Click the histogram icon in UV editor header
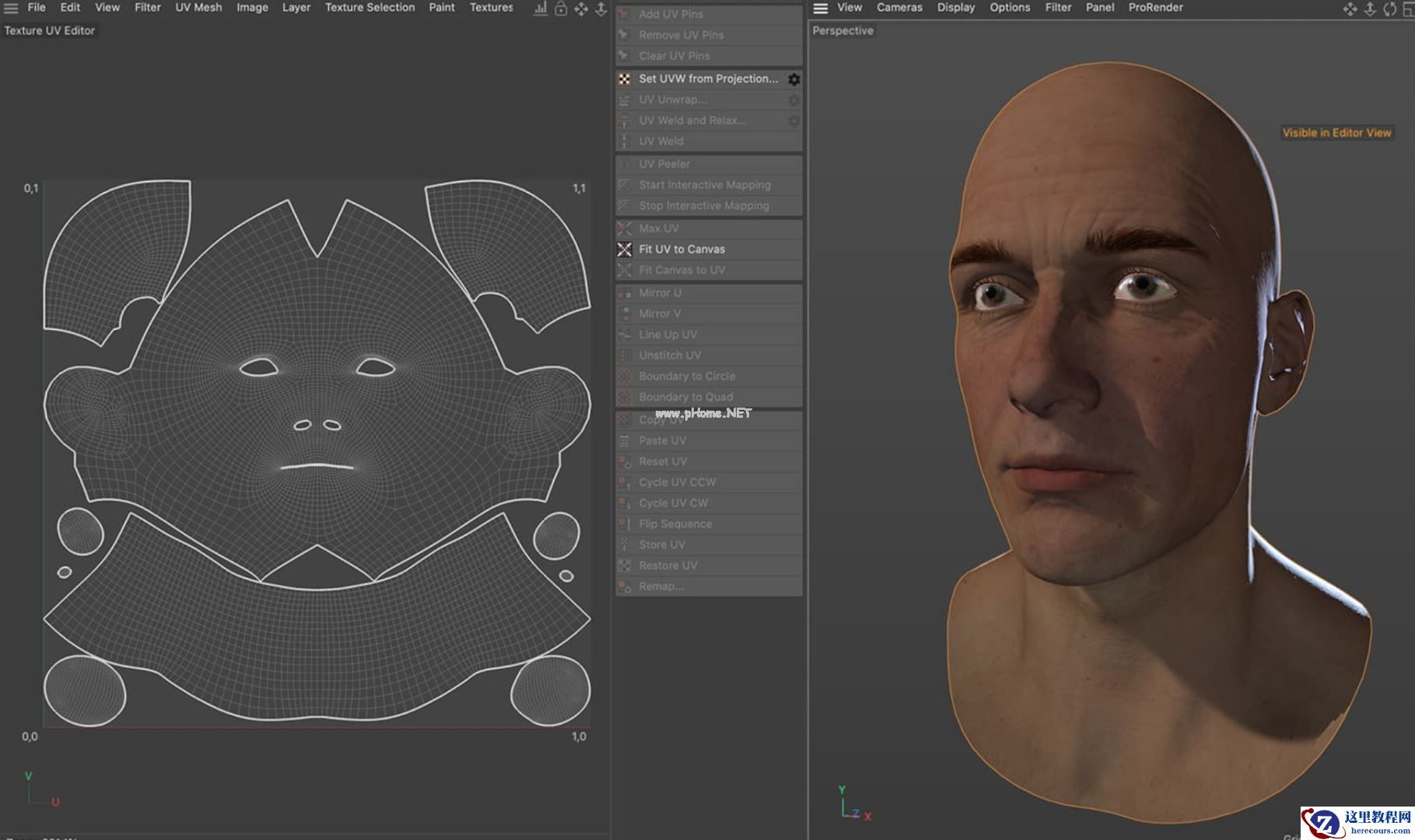 click(541, 9)
